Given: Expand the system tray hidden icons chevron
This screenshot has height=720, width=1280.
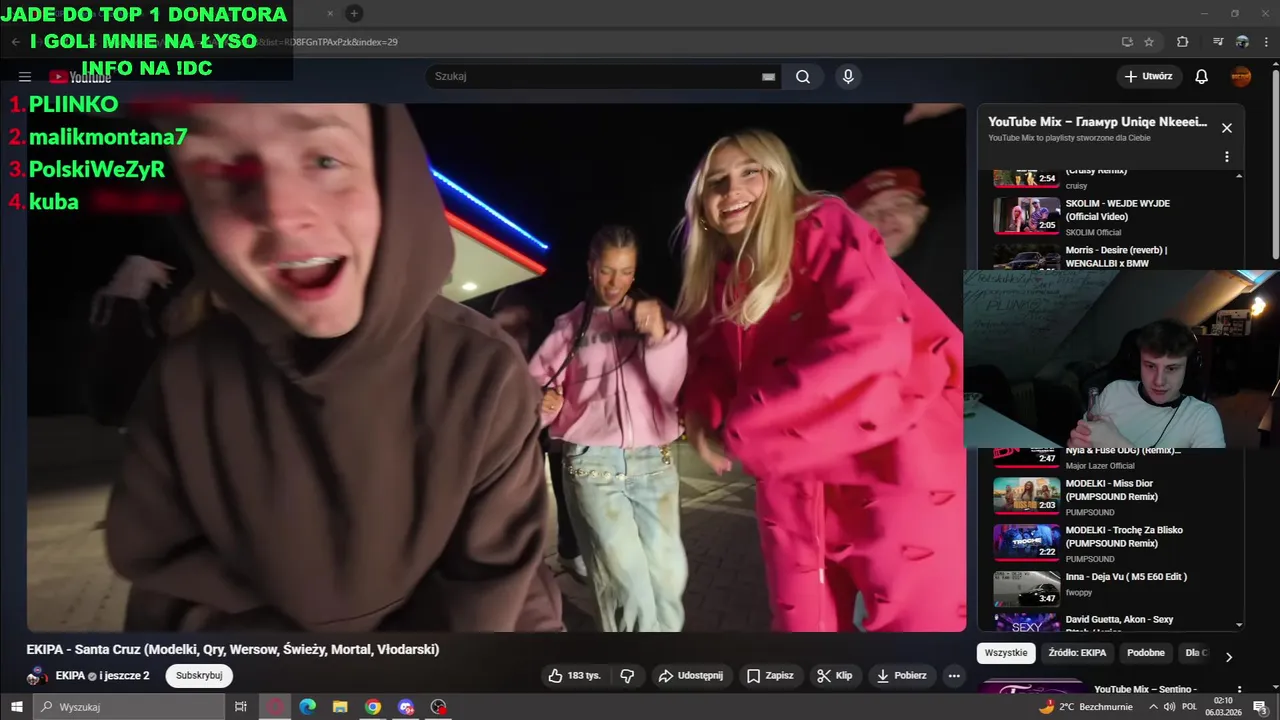Looking at the screenshot, I should point(1153,707).
